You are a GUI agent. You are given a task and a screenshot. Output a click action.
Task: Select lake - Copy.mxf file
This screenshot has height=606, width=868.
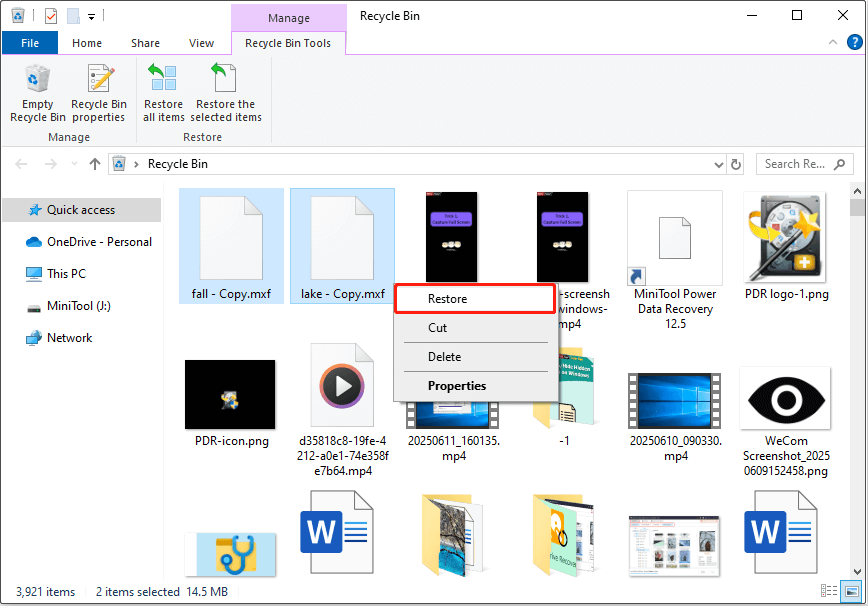(343, 246)
